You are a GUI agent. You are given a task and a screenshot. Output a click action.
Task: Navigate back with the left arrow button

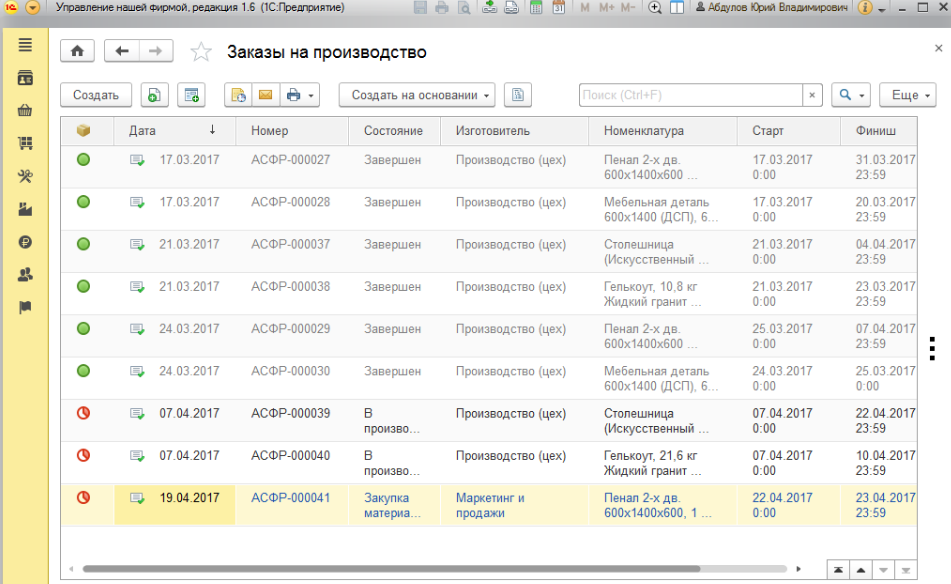[x=122, y=52]
